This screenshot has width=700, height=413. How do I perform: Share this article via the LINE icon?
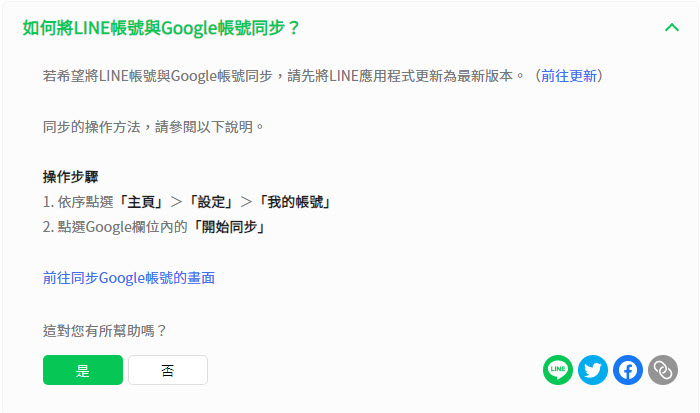[558, 370]
